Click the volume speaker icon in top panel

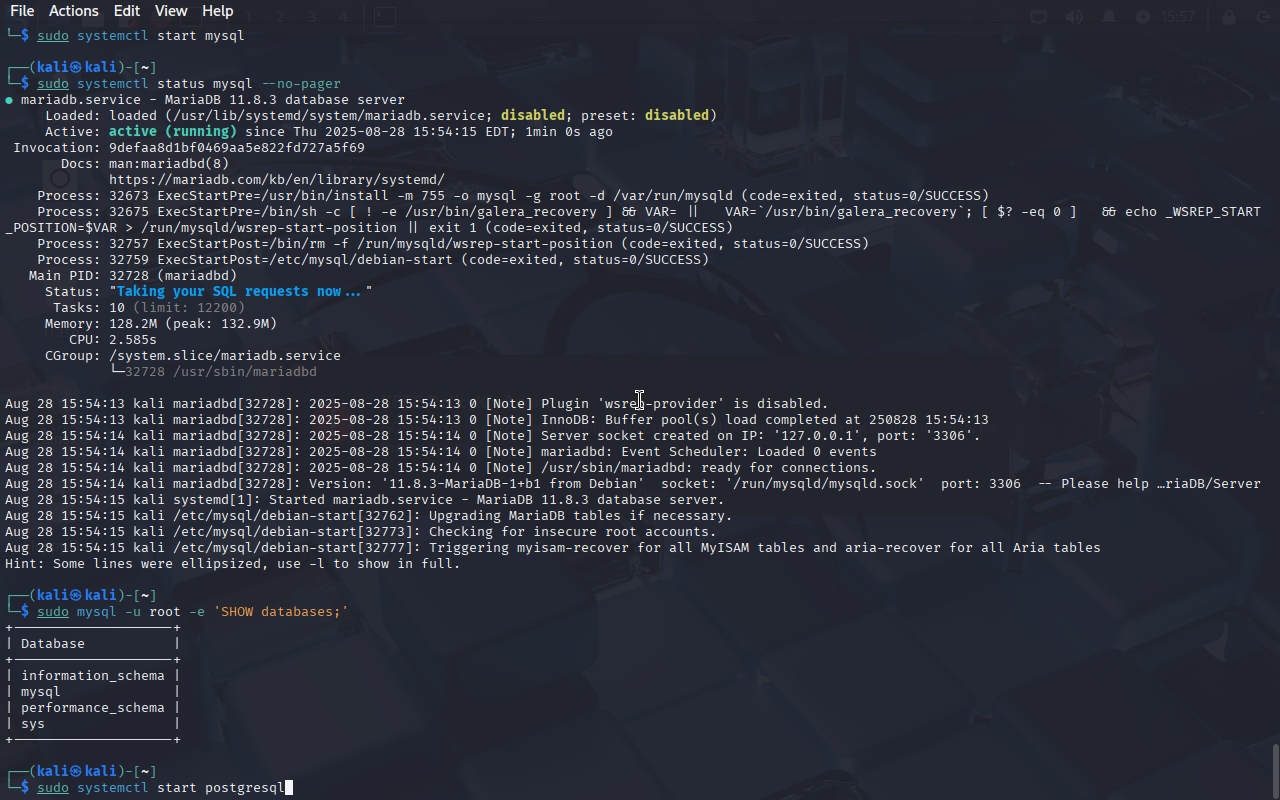(1074, 17)
